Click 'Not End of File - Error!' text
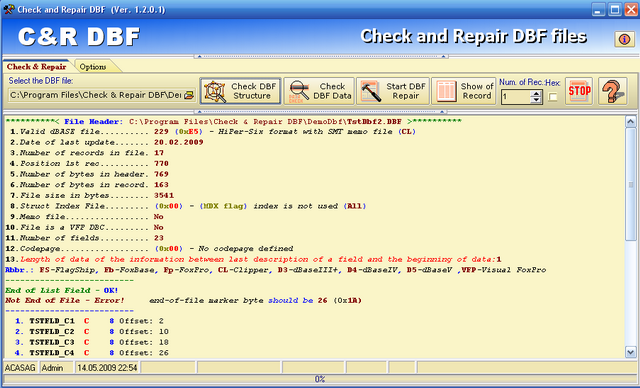This screenshot has width=640, height=388. pyautogui.click(x=64, y=301)
